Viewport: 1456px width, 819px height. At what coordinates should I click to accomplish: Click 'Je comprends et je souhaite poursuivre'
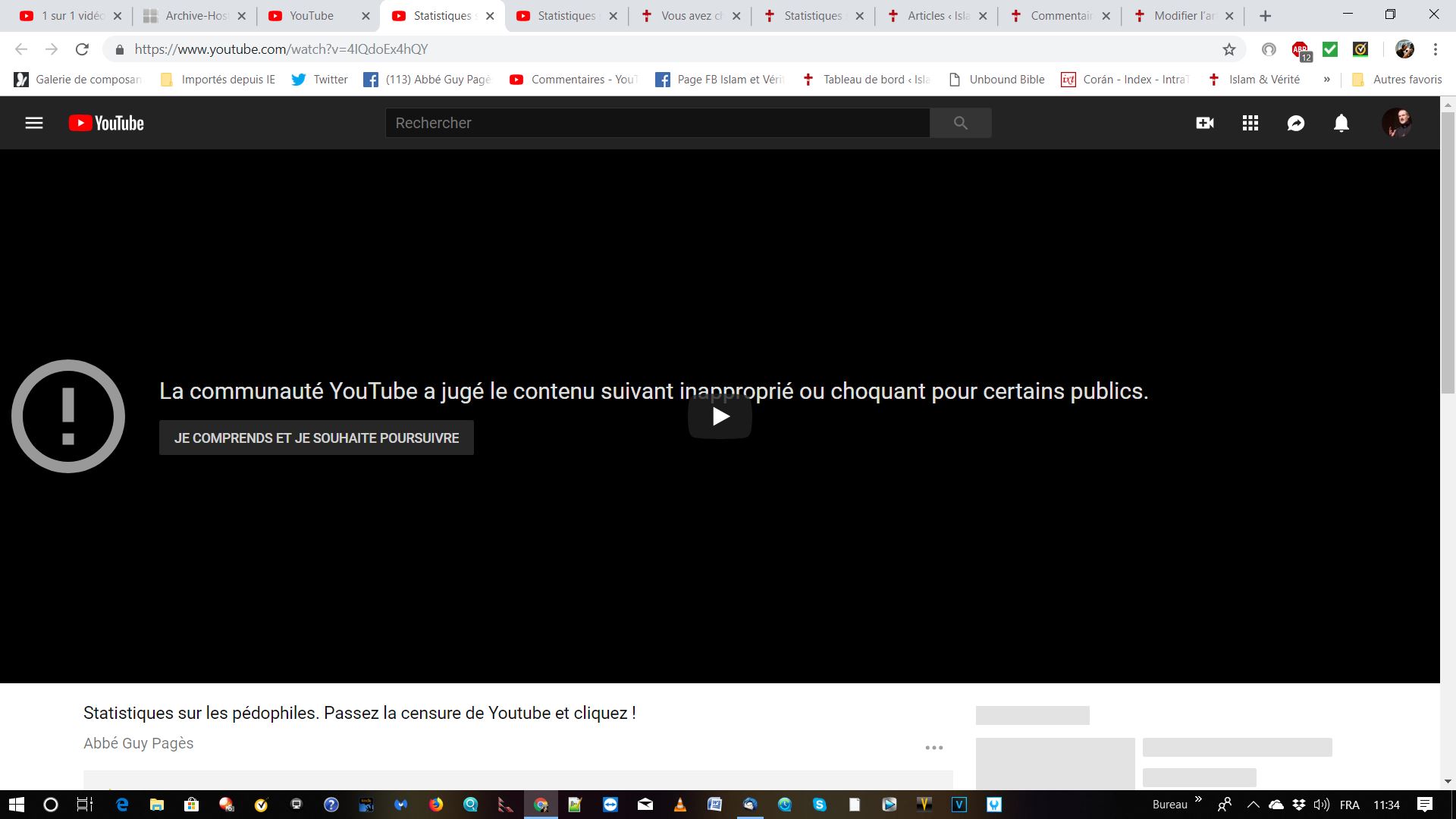(x=316, y=438)
